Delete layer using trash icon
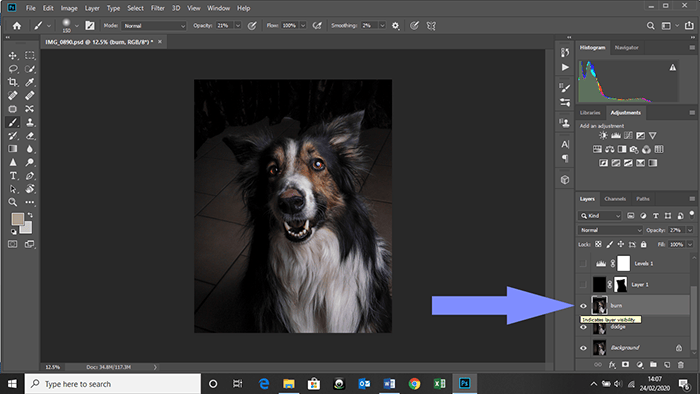Image resolution: width=700 pixels, height=394 pixels. coord(681,365)
